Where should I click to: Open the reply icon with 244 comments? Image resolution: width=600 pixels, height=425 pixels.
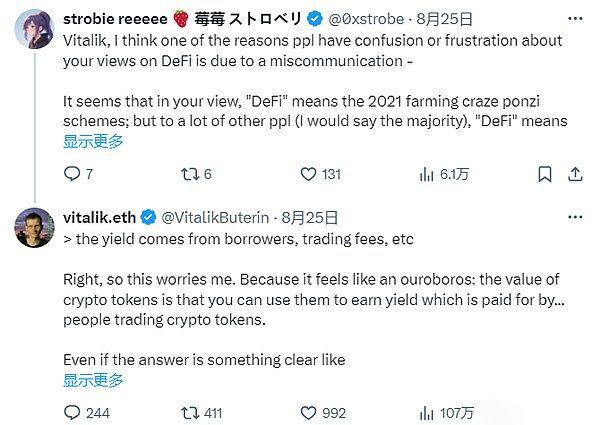click(x=72, y=413)
